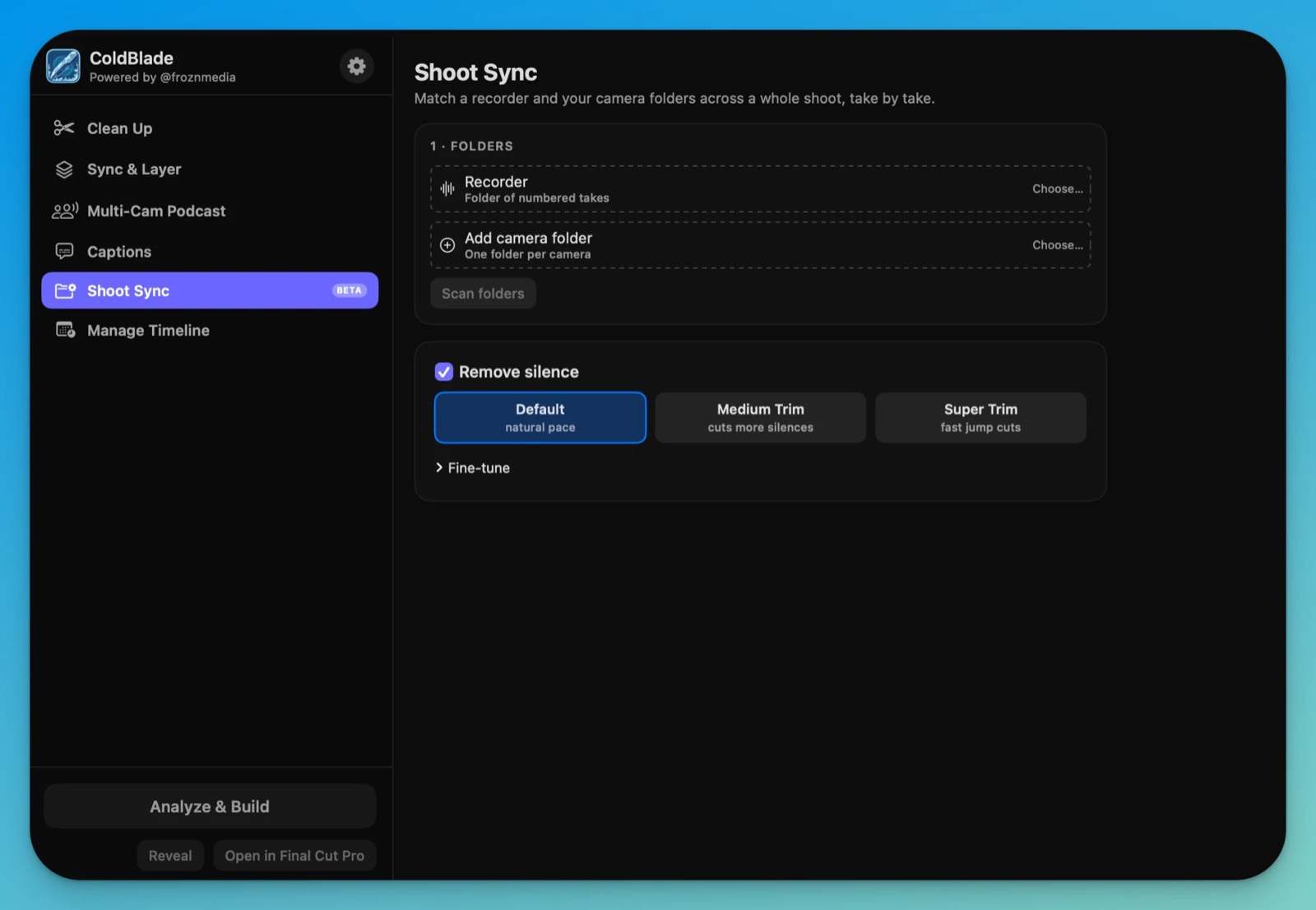Click the 'Powered by @froznmedia' text
This screenshot has width=1316, height=910.
[x=163, y=77]
